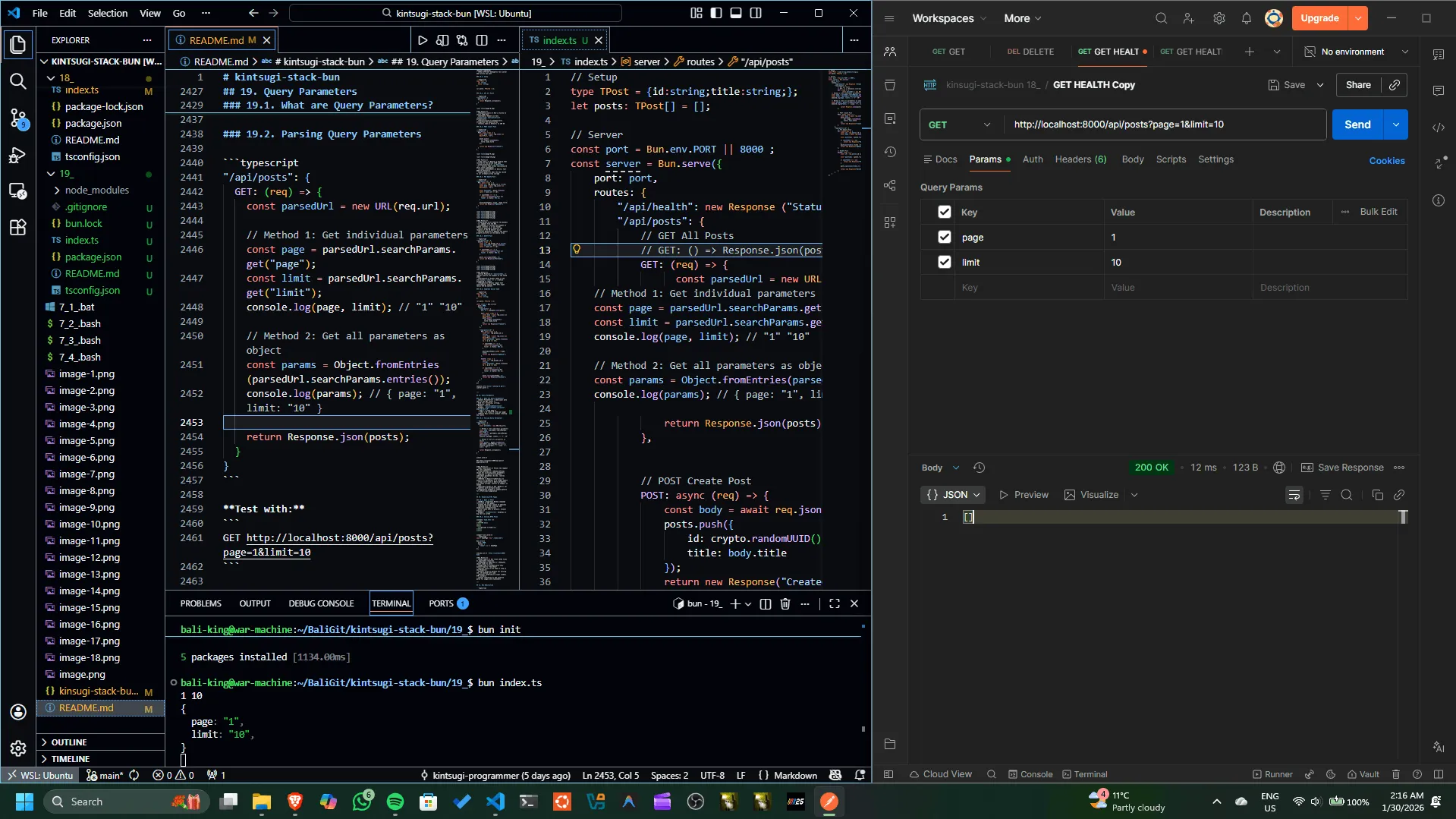Open the Extensions view icon
The height and width of the screenshot is (819, 1456).
pyautogui.click(x=17, y=227)
